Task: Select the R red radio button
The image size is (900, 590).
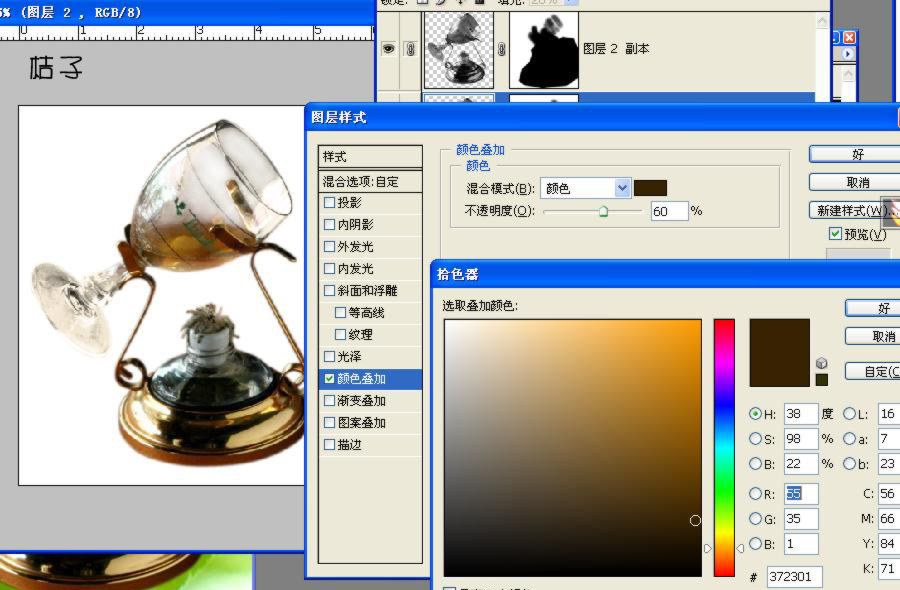Action: pyautogui.click(x=755, y=493)
